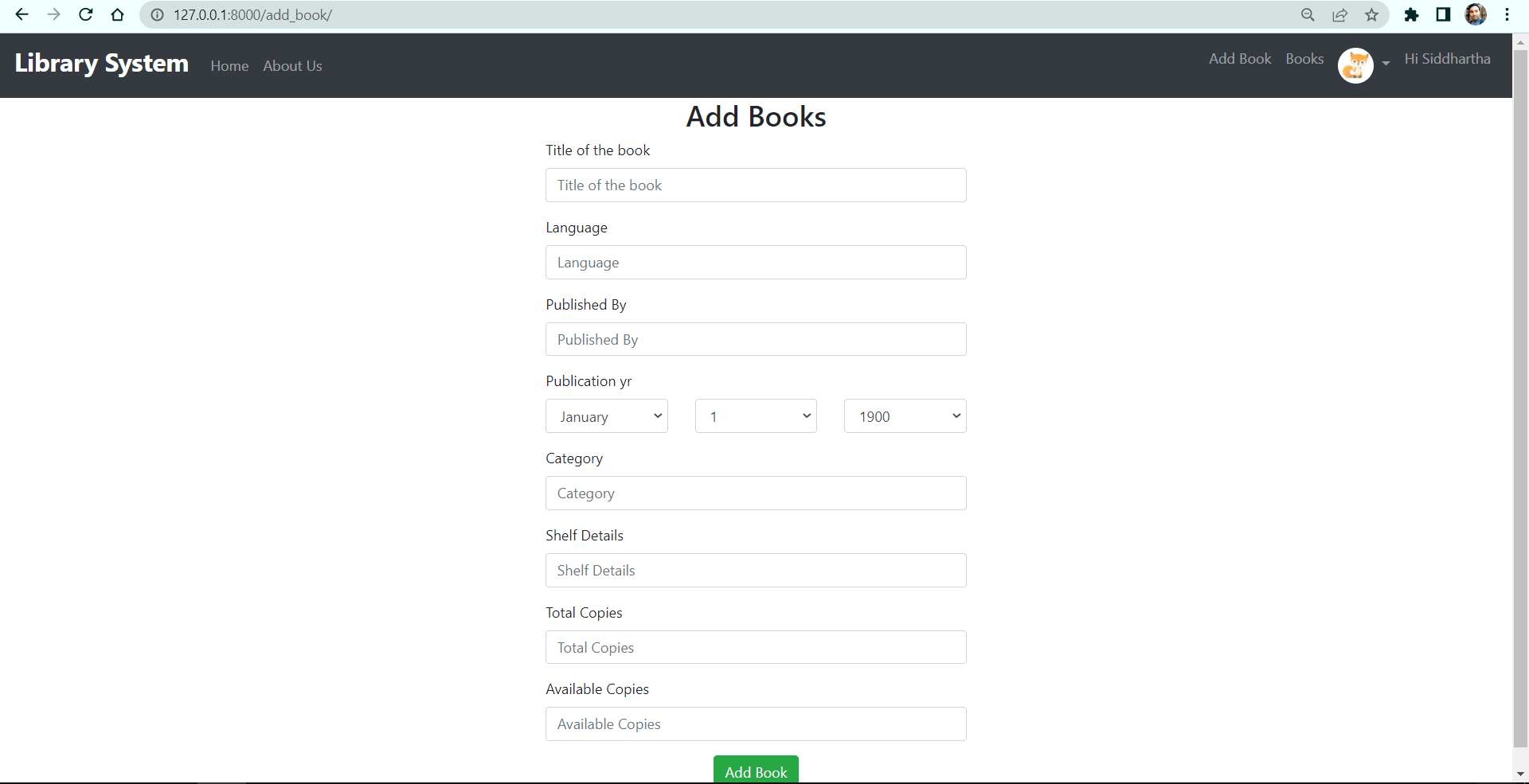
Task: Click the browser profile picture icon
Action: [x=1477, y=14]
